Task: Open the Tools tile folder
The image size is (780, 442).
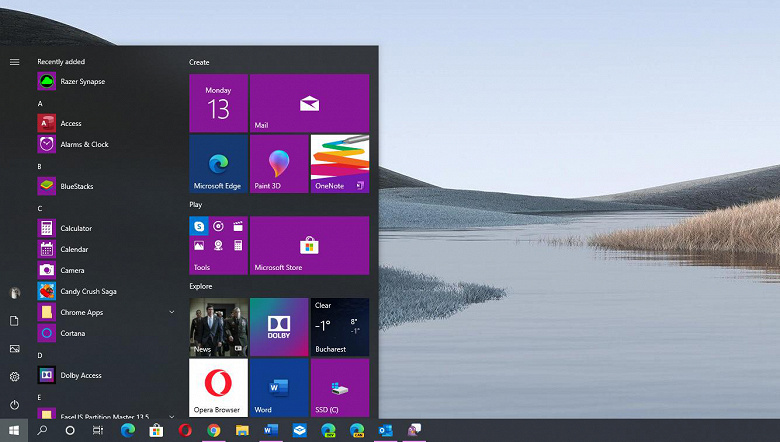Action: (x=218, y=246)
